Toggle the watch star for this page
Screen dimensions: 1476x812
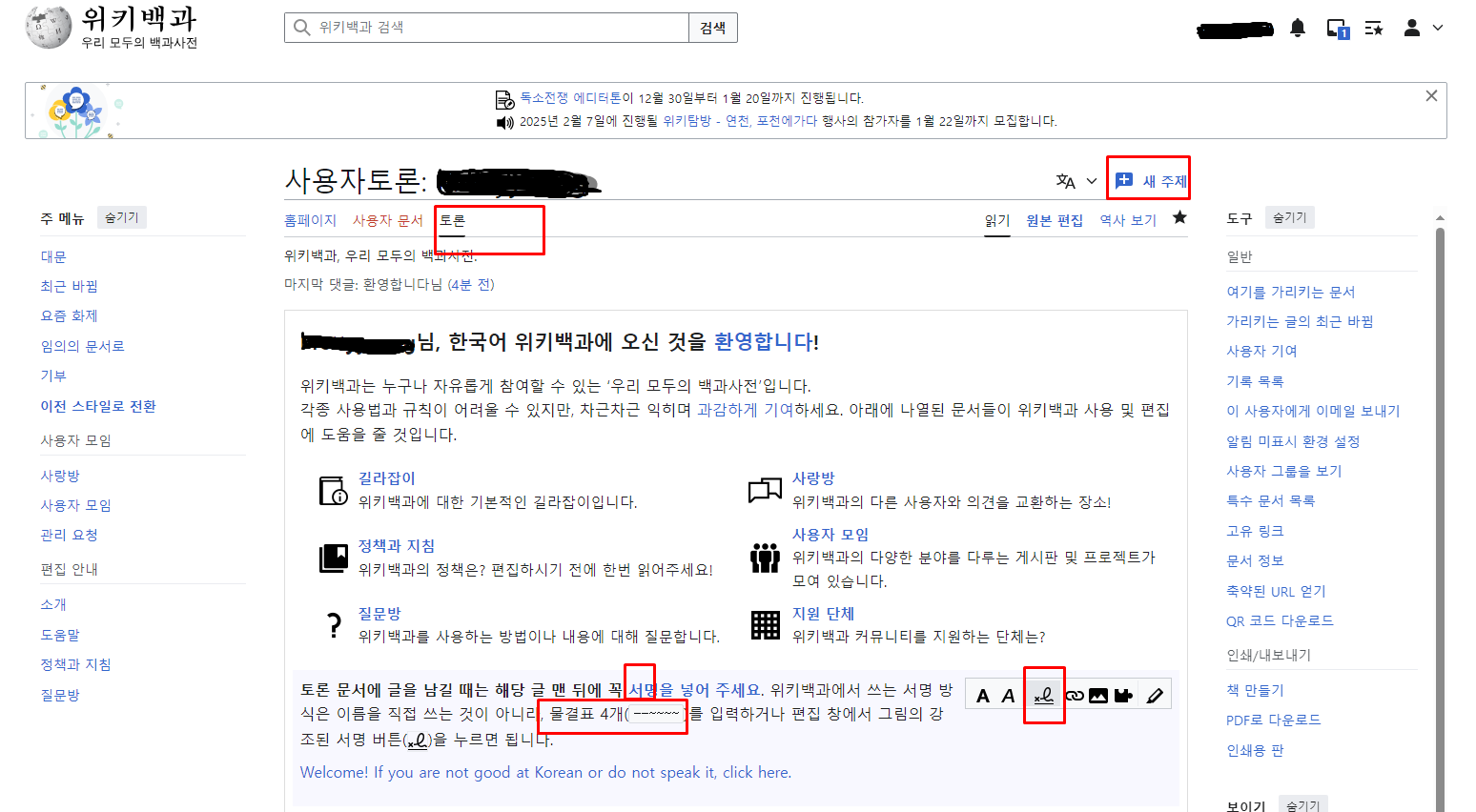pyautogui.click(x=1179, y=217)
